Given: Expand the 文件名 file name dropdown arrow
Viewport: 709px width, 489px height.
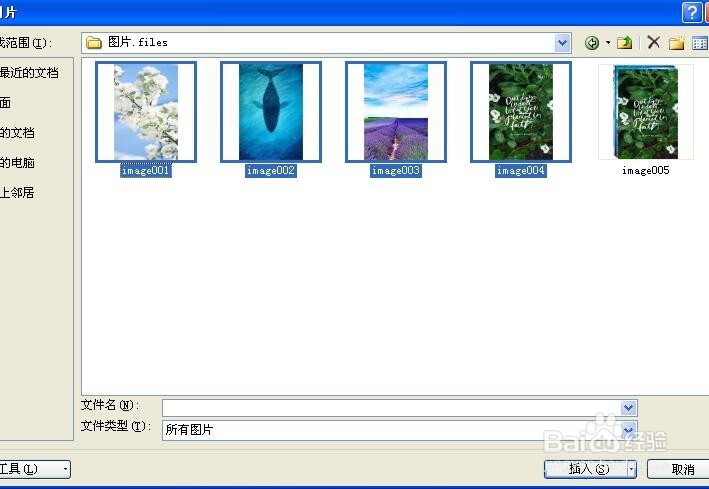Looking at the screenshot, I should click(629, 408).
